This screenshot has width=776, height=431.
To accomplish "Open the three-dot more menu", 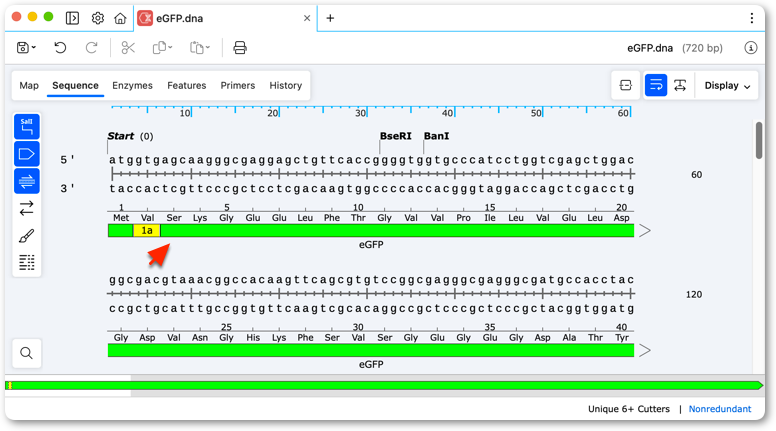I will point(752,18).
